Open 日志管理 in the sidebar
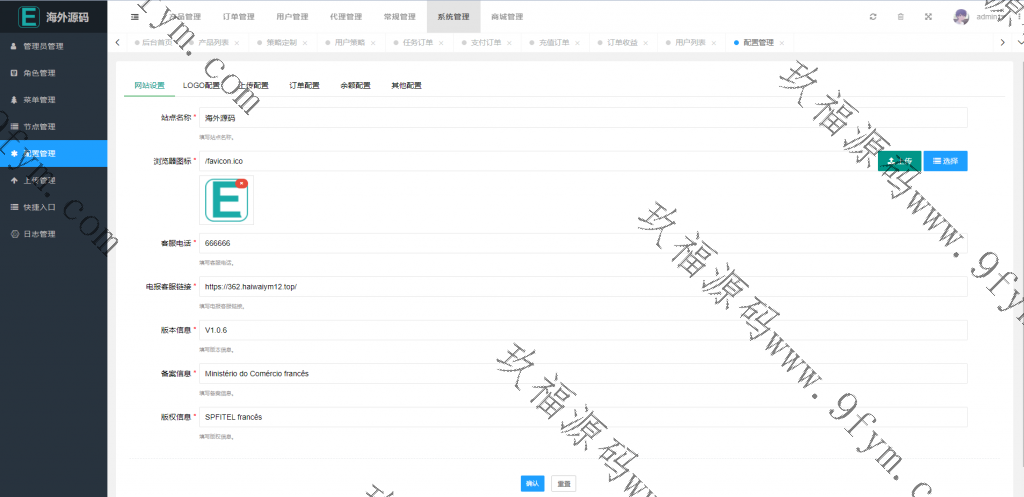The height and width of the screenshot is (497, 1024). pyautogui.click(x=39, y=234)
